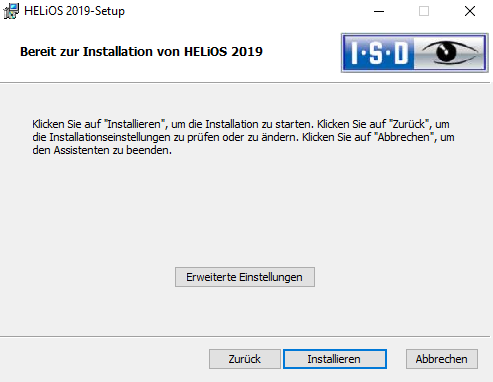Cancel setup via the Abbrechen button
The height and width of the screenshot is (382, 493).
[442, 359]
